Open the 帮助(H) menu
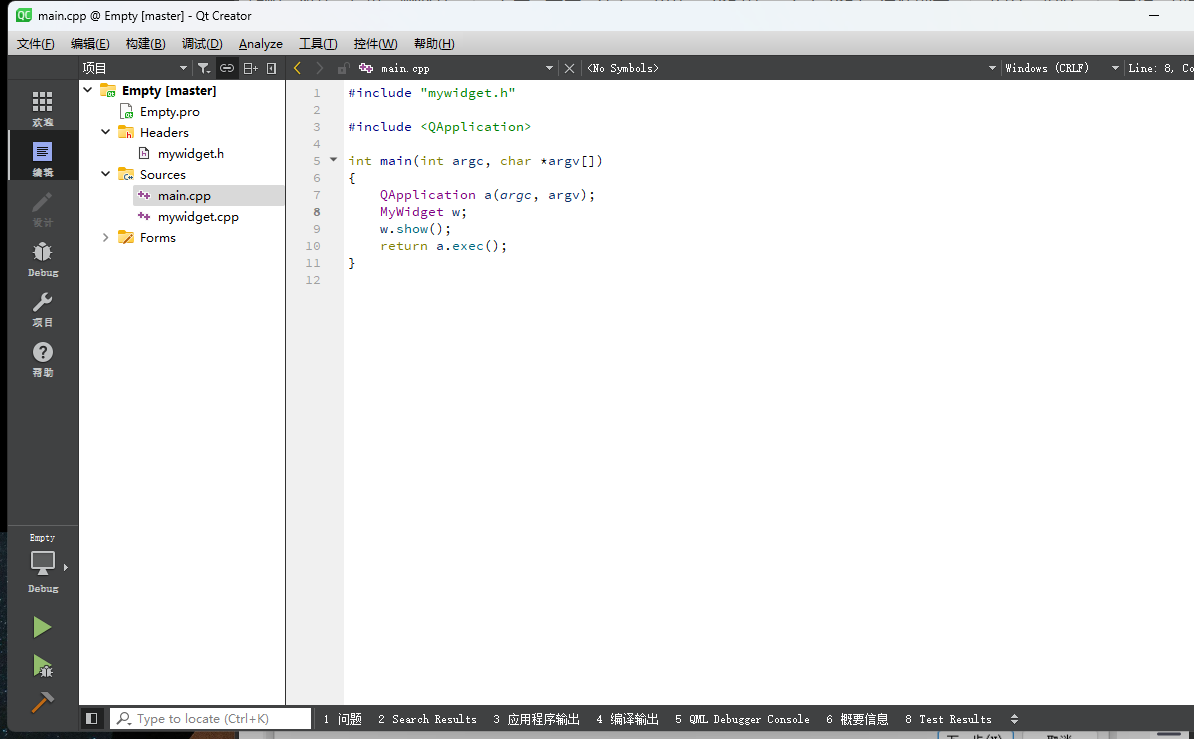1194x739 pixels. [x=434, y=43]
